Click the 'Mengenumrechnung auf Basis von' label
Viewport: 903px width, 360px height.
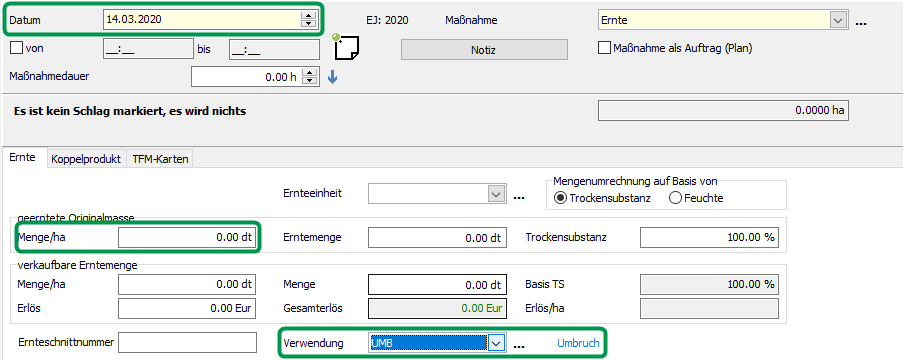(635, 181)
